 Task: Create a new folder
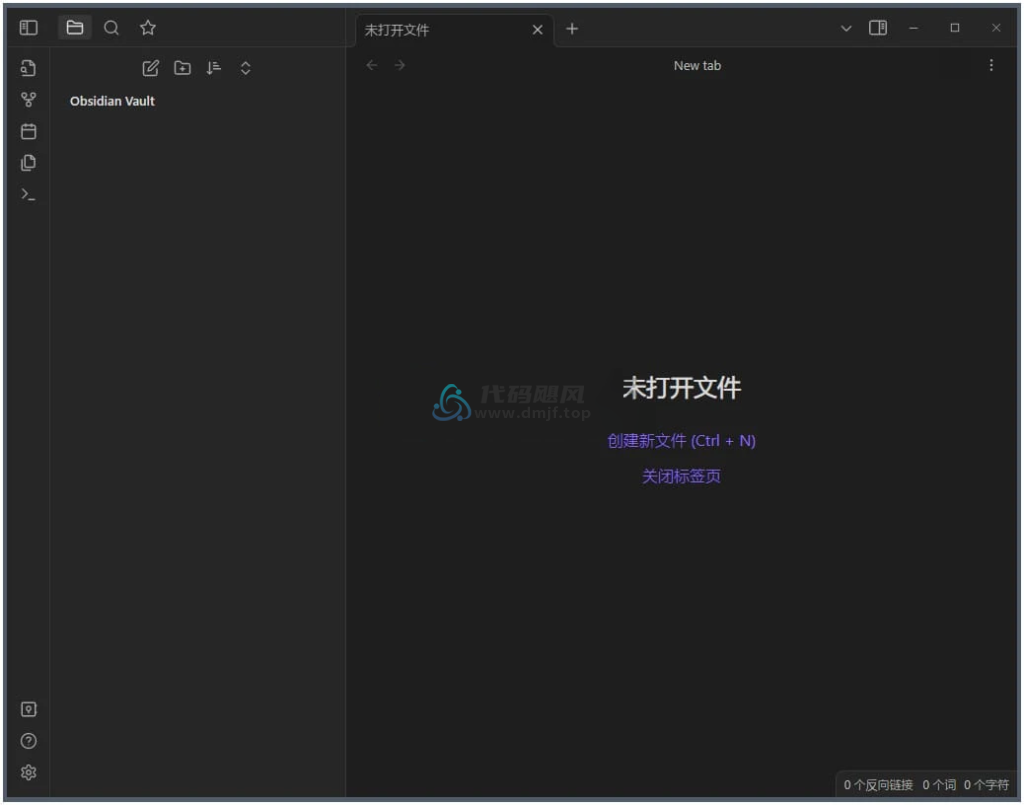coord(182,68)
